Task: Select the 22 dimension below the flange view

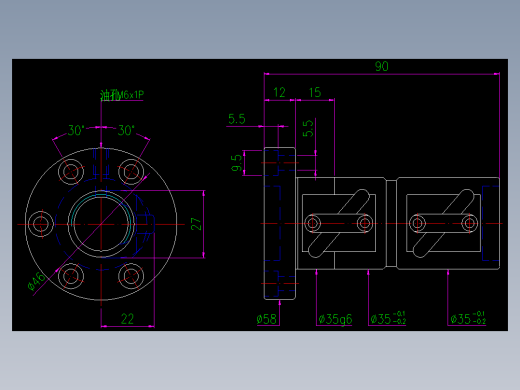Action: (x=127, y=319)
